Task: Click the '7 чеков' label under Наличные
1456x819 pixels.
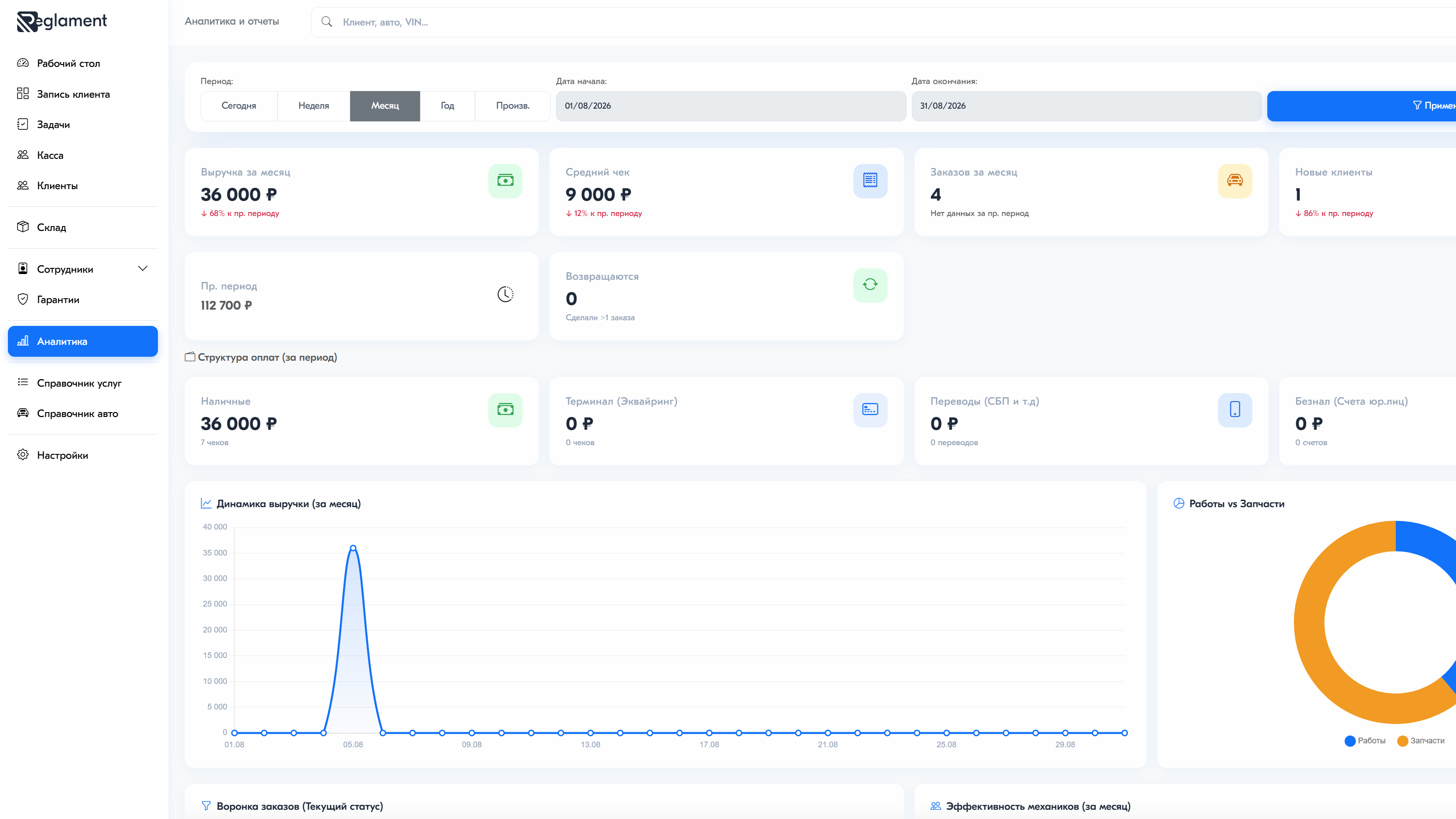Action: (215, 442)
